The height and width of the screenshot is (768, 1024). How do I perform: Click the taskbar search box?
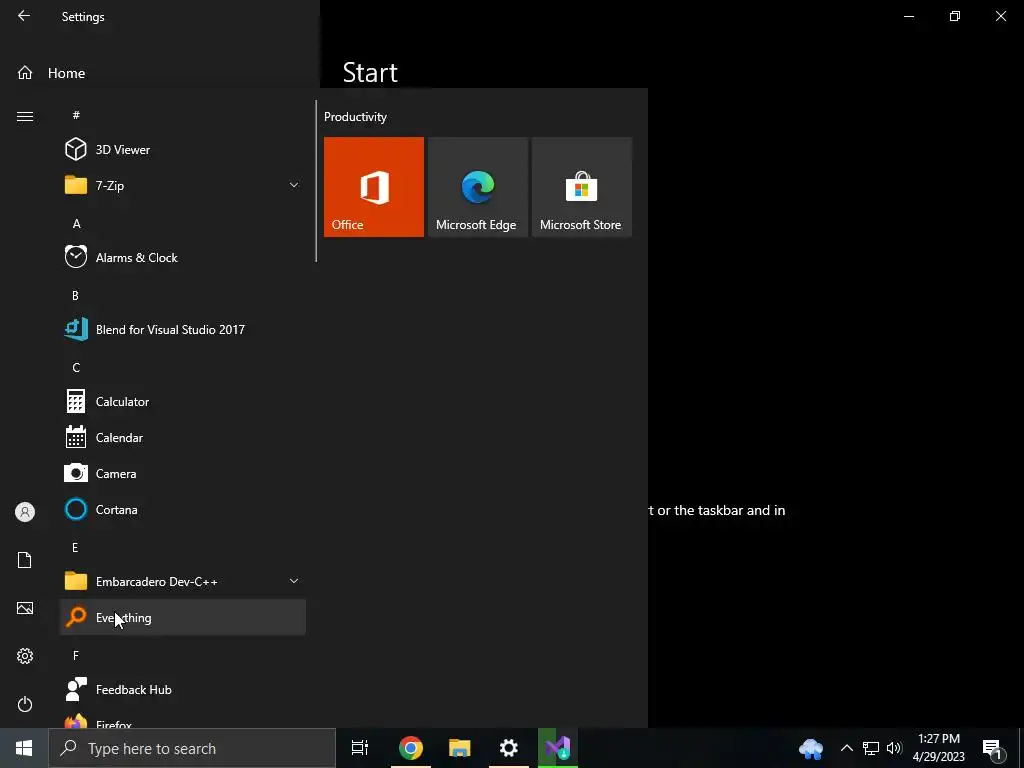pyautogui.click(x=192, y=748)
